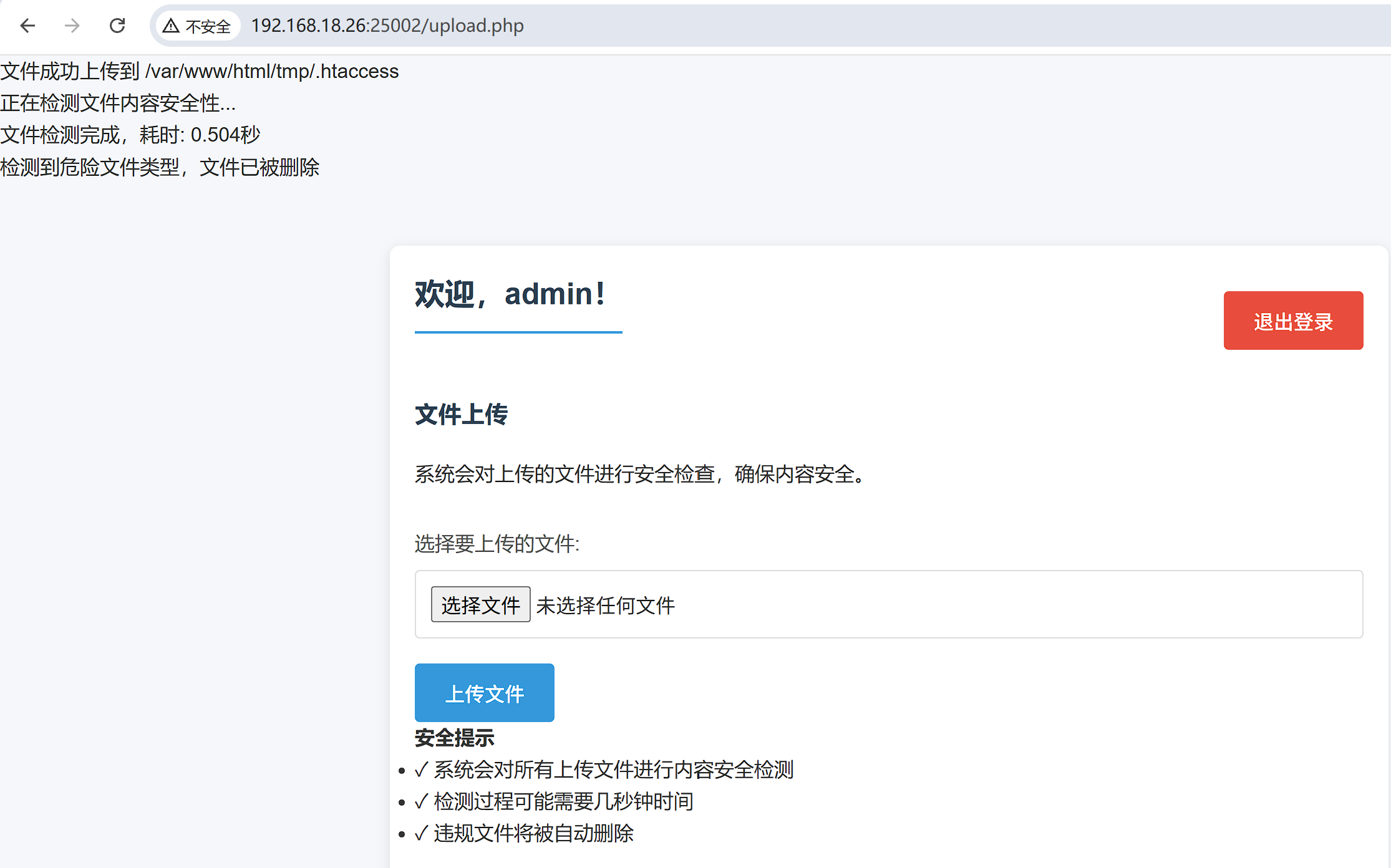
Task: Click the not-secure warning triangle icon
Action: (x=171, y=26)
